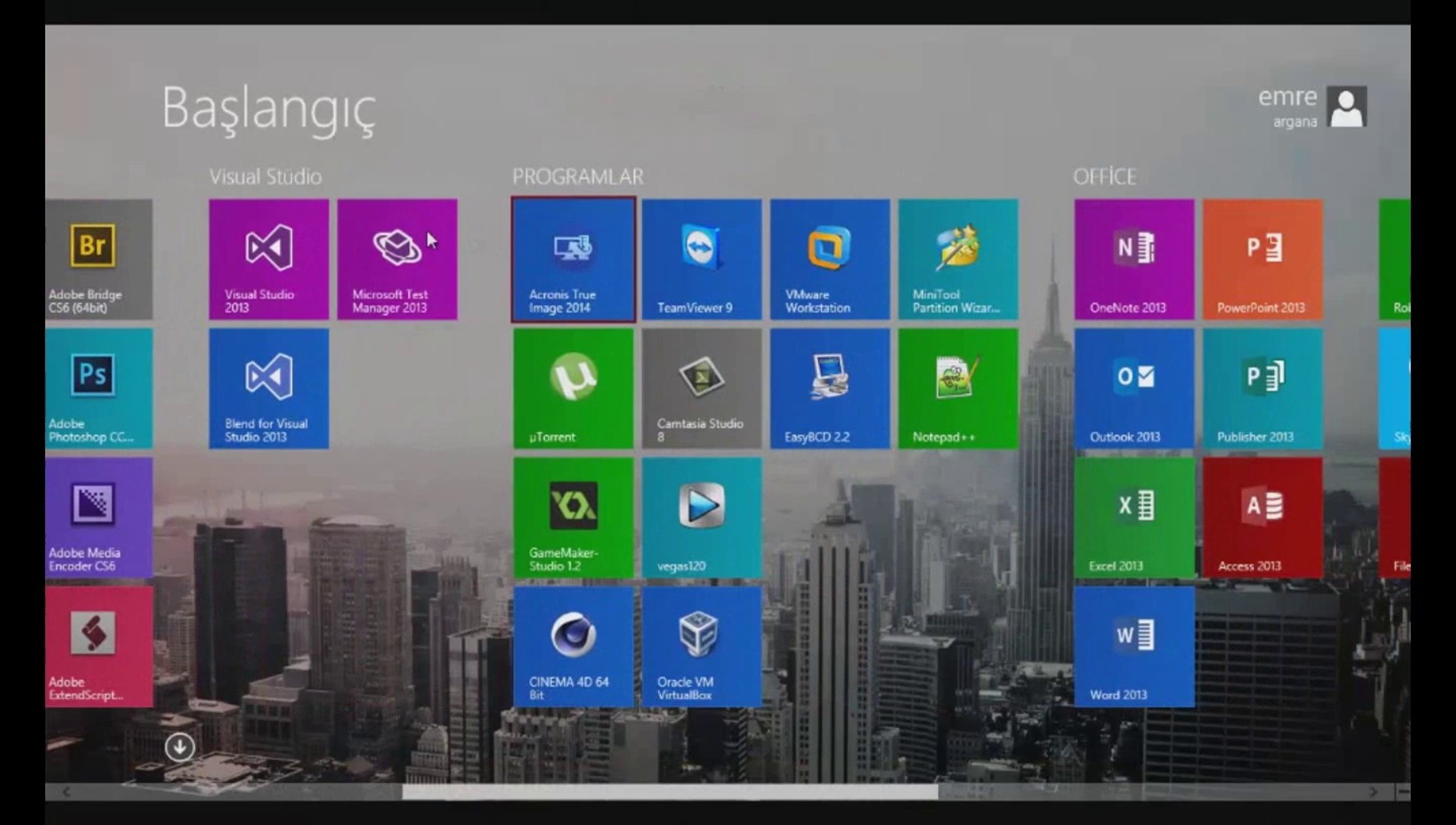Viewport: 1456px width, 825px height.
Task: Open Access 2013 tile
Action: (1263, 518)
